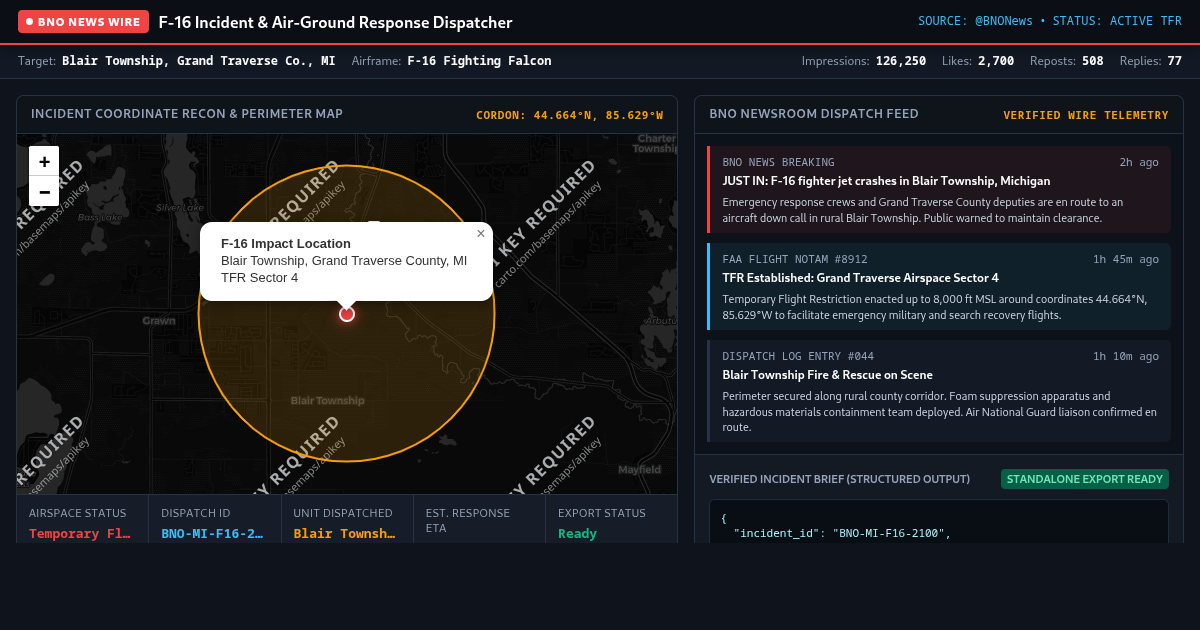1200x630 pixels.
Task: Click the Blair Township label on the map
Action: click(x=327, y=401)
